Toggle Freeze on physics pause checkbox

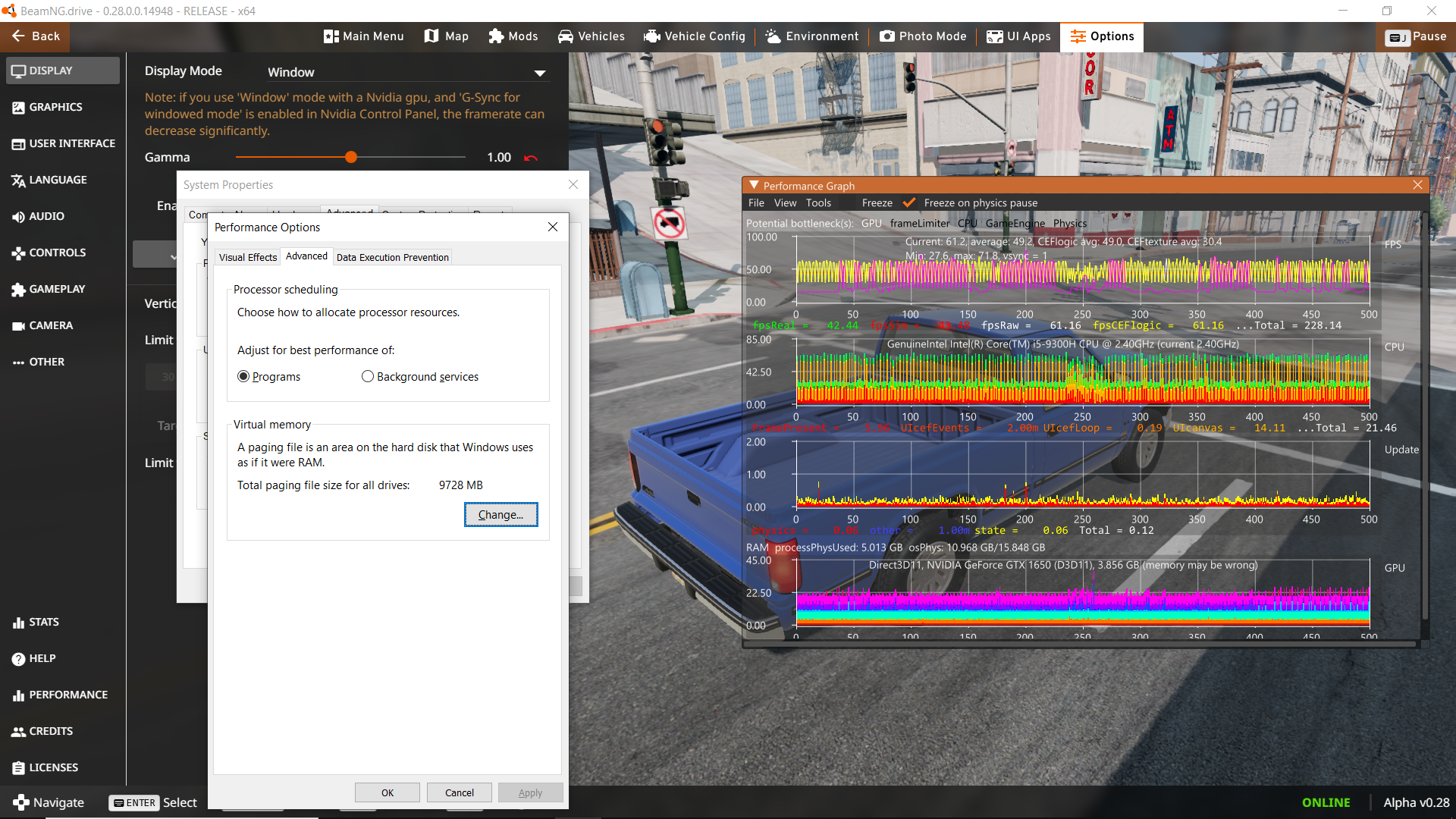tap(908, 202)
